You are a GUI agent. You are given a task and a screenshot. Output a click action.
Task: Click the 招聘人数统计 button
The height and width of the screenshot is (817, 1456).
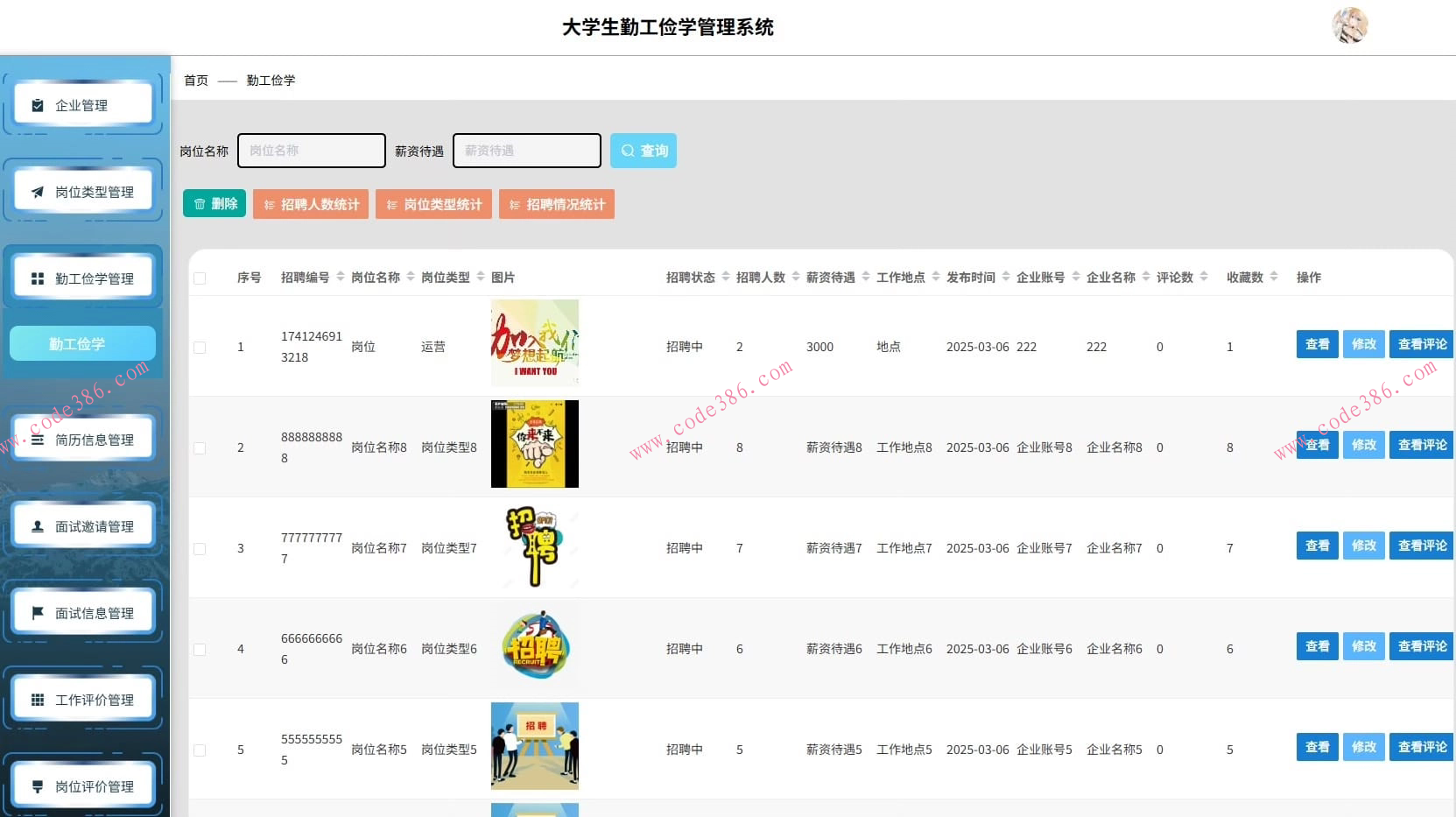click(310, 204)
